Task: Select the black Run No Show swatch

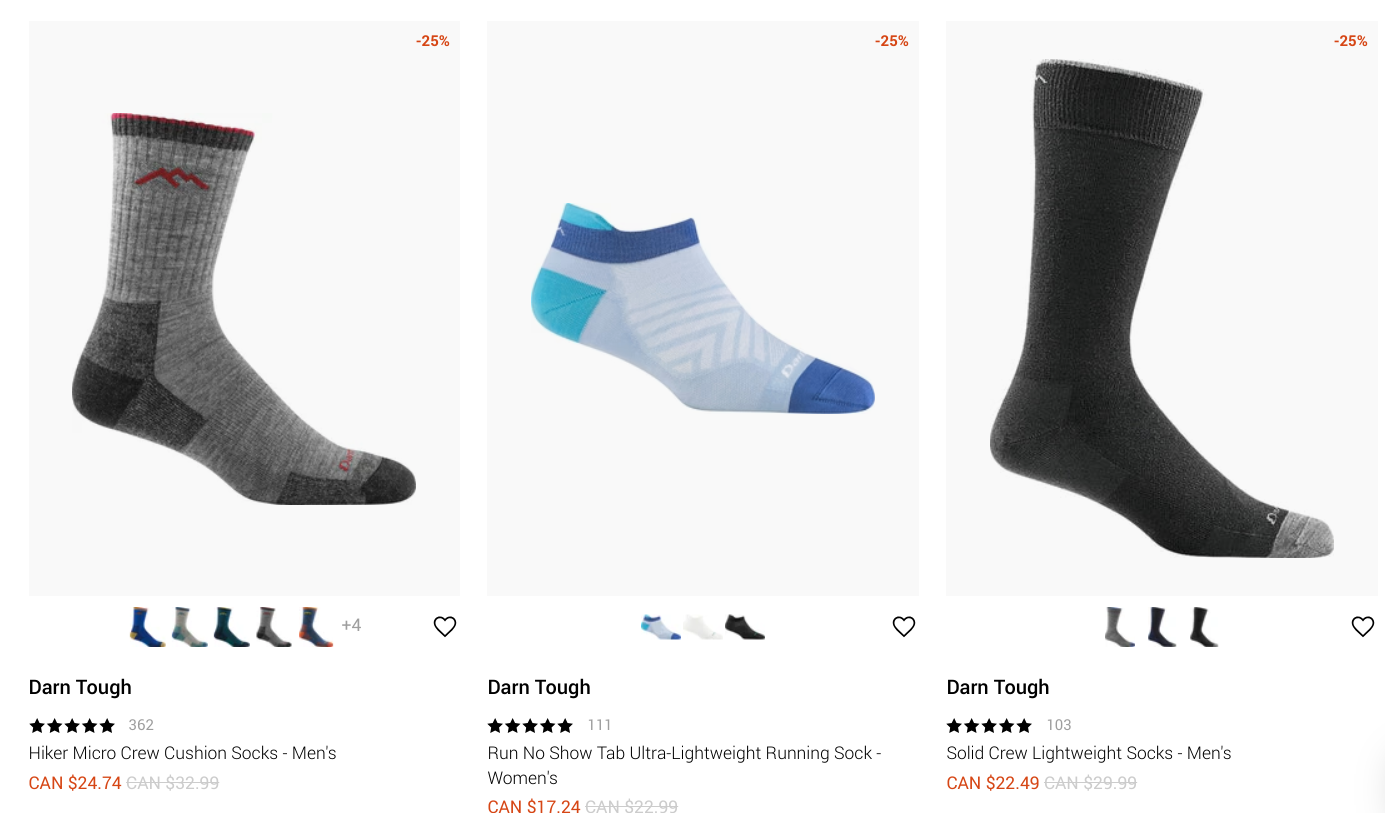Action: (745, 627)
